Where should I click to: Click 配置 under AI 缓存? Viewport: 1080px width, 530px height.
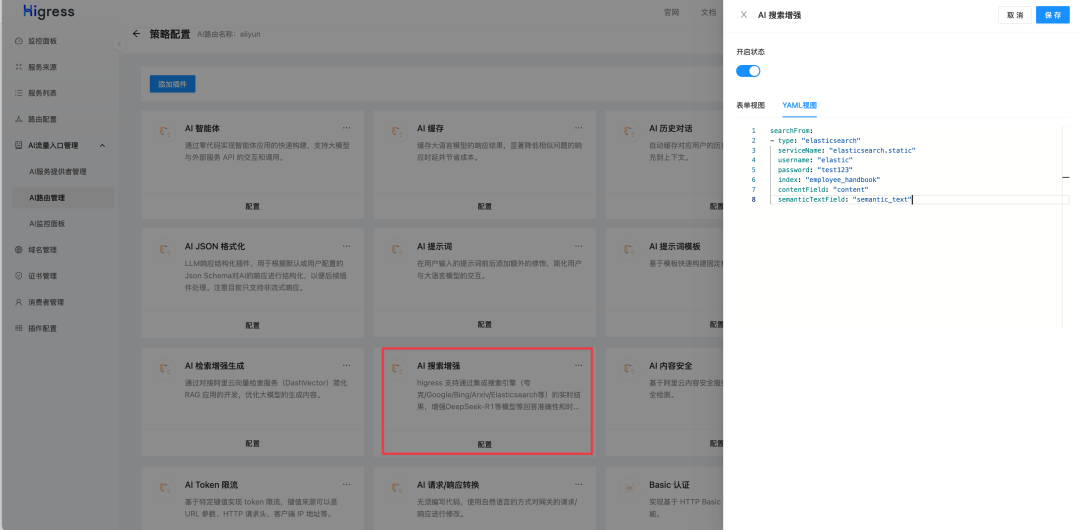485,206
